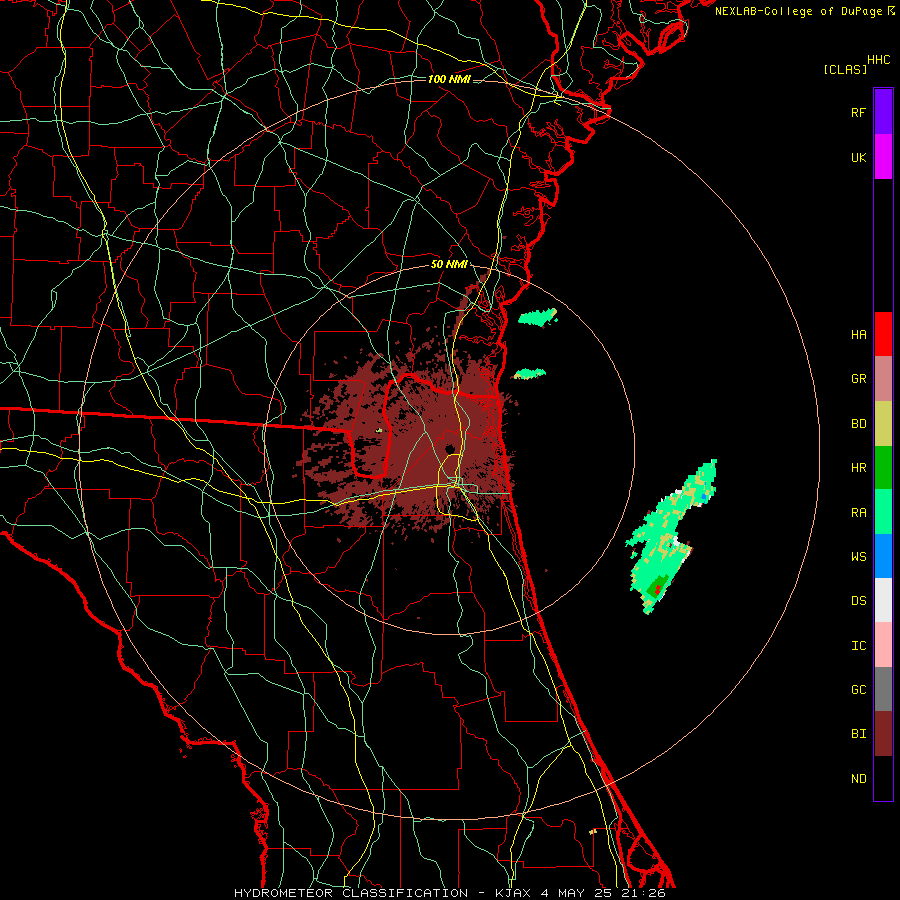Screen dimensions: 900x900
Task: Click the "HR" legend label
Action: point(858,468)
